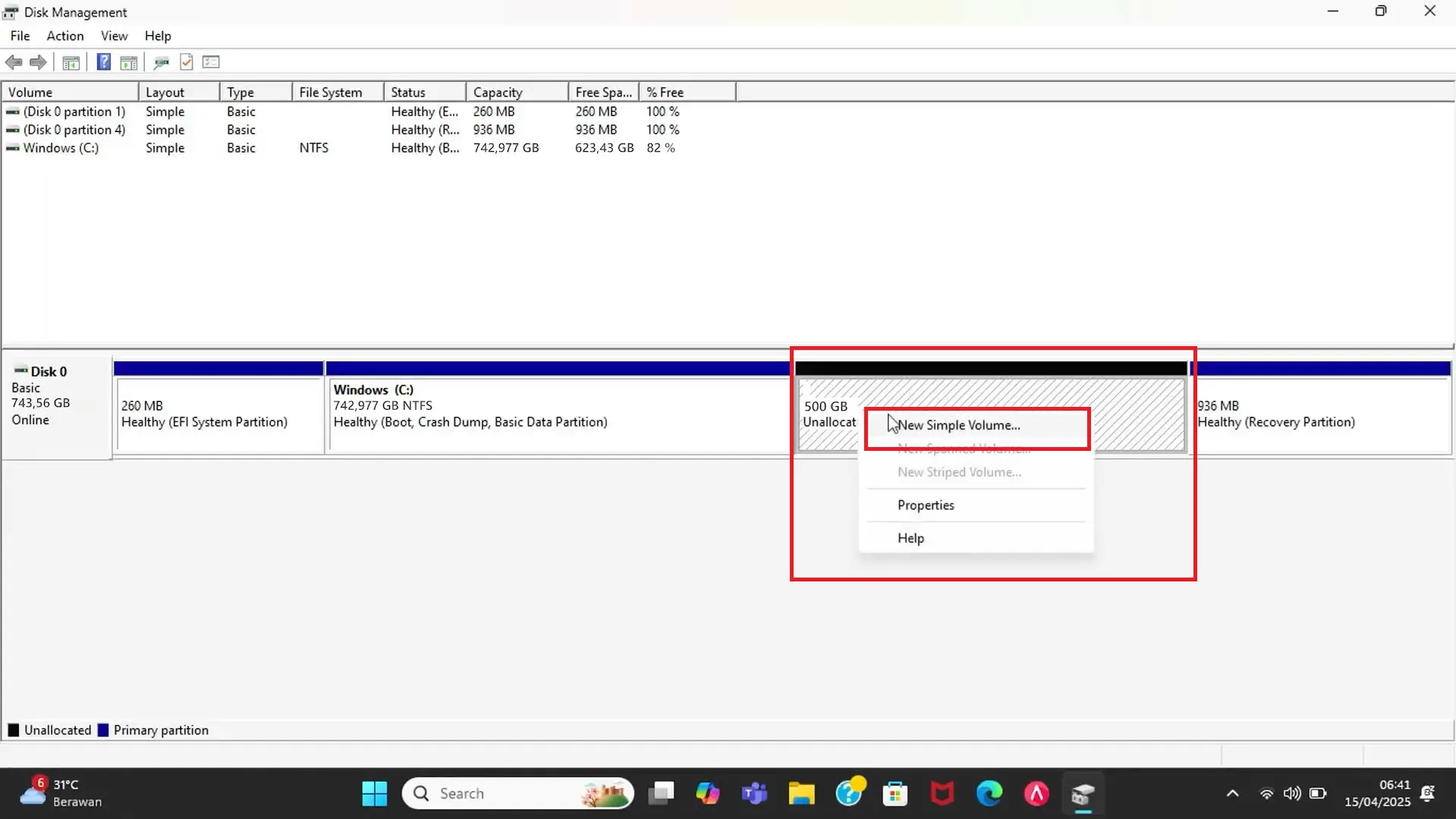This screenshot has width=1456, height=819.
Task: Click the disk properties toolbar icon
Action: click(160, 61)
